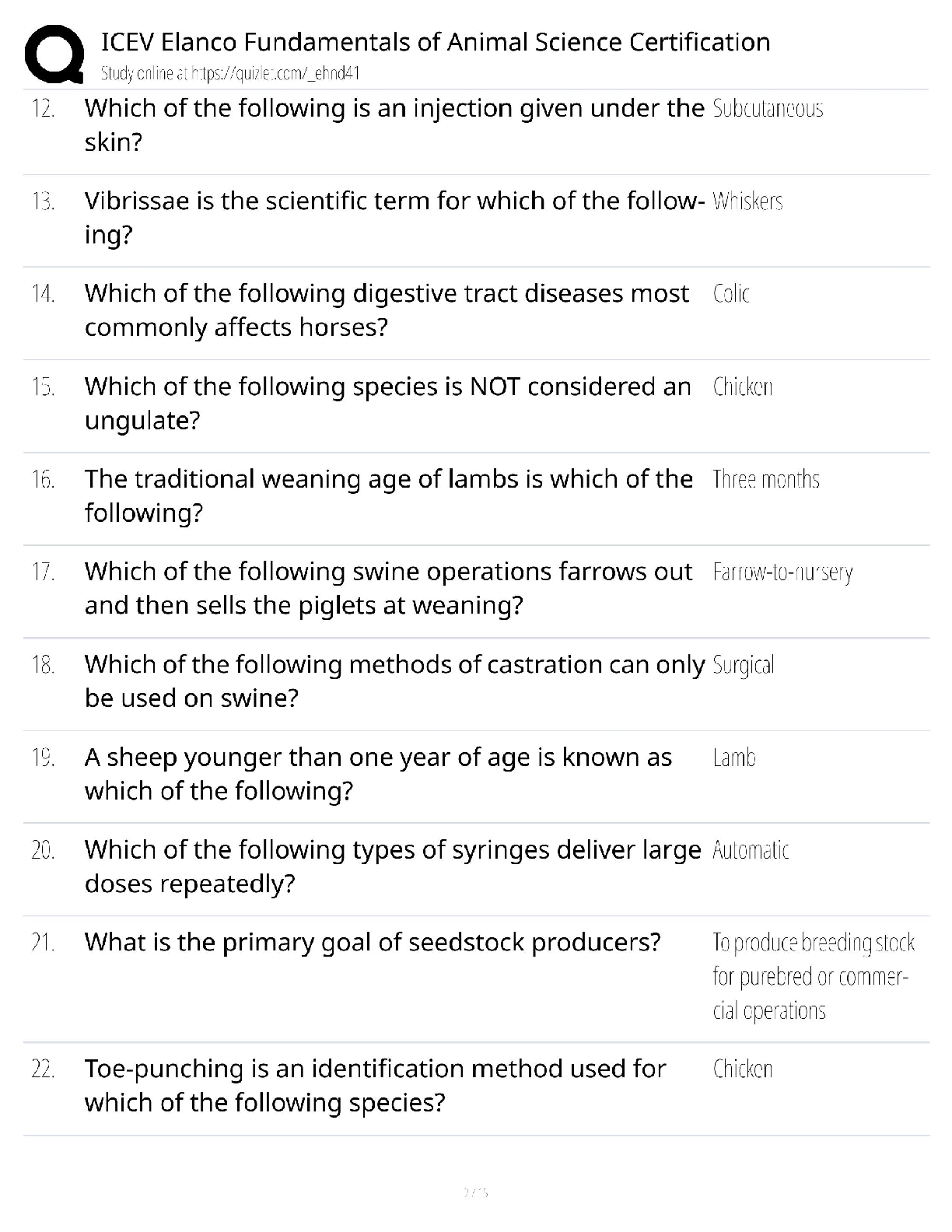Click the answer 'Farrow-to-nursery'
The width and height of the screenshot is (952, 1232).
pos(782,573)
